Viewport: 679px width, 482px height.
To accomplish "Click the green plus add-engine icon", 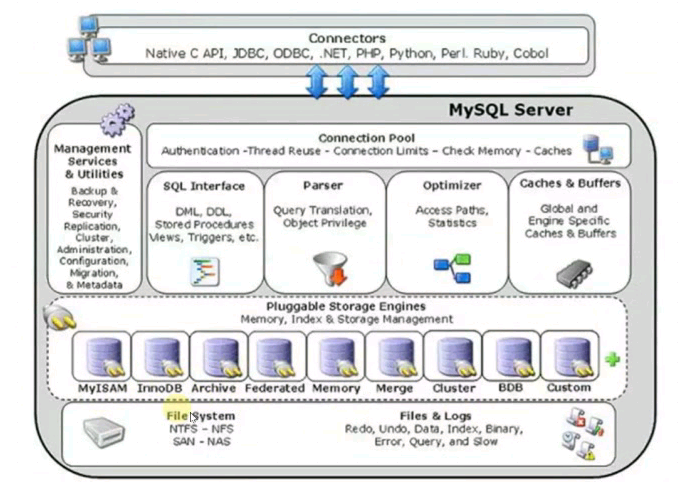I will [612, 359].
